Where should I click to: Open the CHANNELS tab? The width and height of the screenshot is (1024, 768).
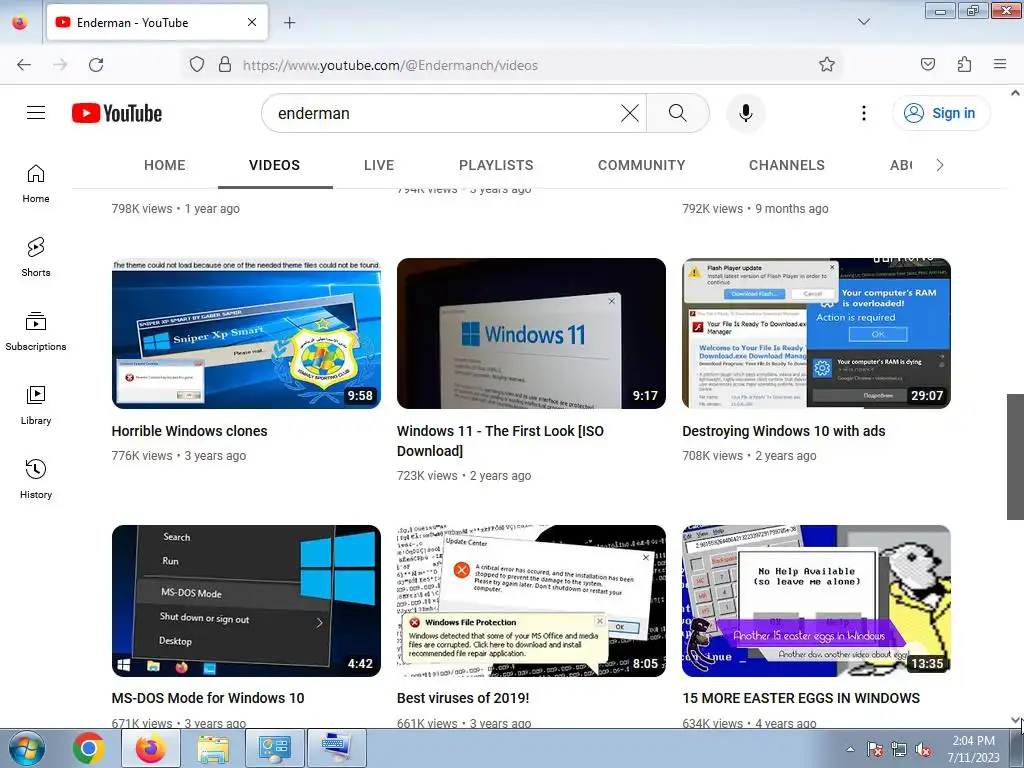point(787,165)
